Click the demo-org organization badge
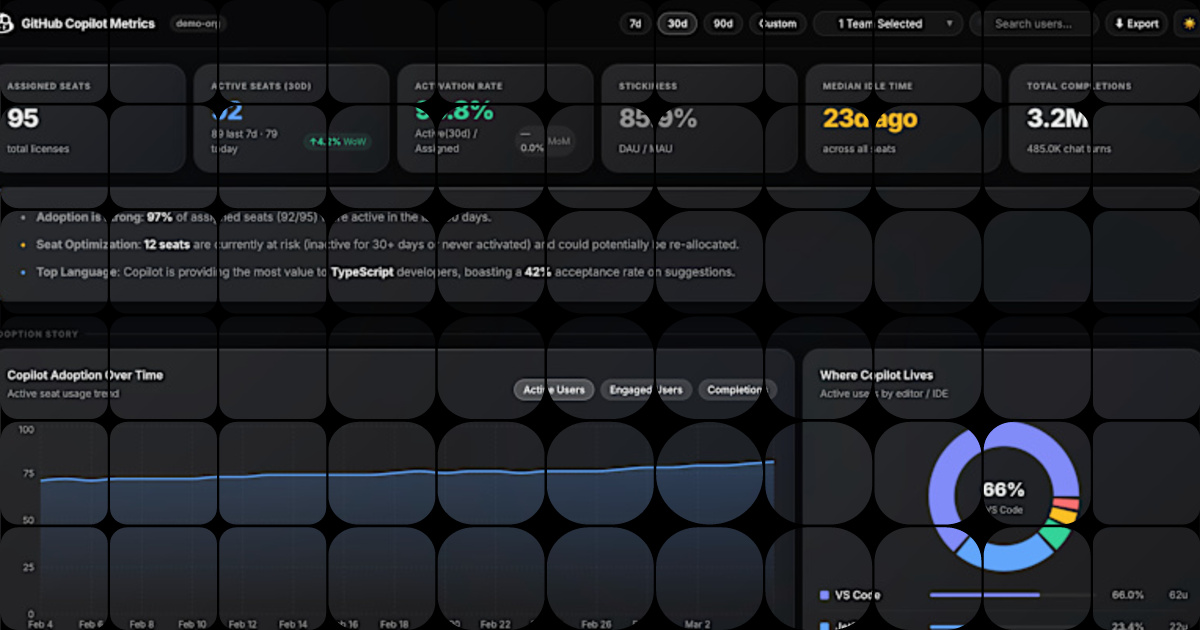 coord(198,23)
